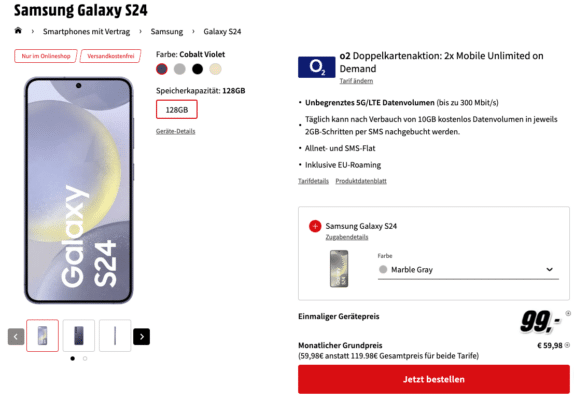The image size is (574, 400).
Task: Click the red plus icon beside Samsung Galaxy S24
Action: 315,226
